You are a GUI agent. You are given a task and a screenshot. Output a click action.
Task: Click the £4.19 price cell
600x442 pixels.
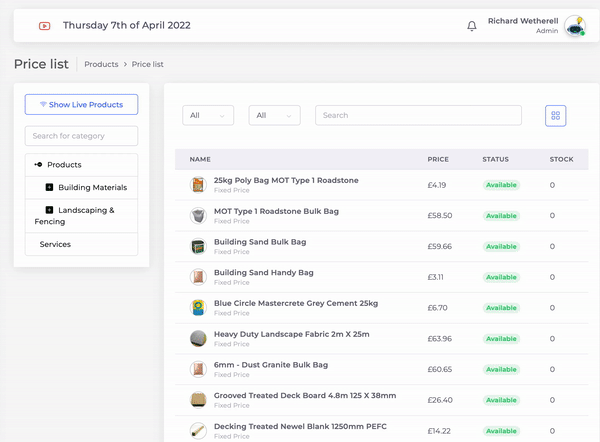pyautogui.click(x=437, y=185)
